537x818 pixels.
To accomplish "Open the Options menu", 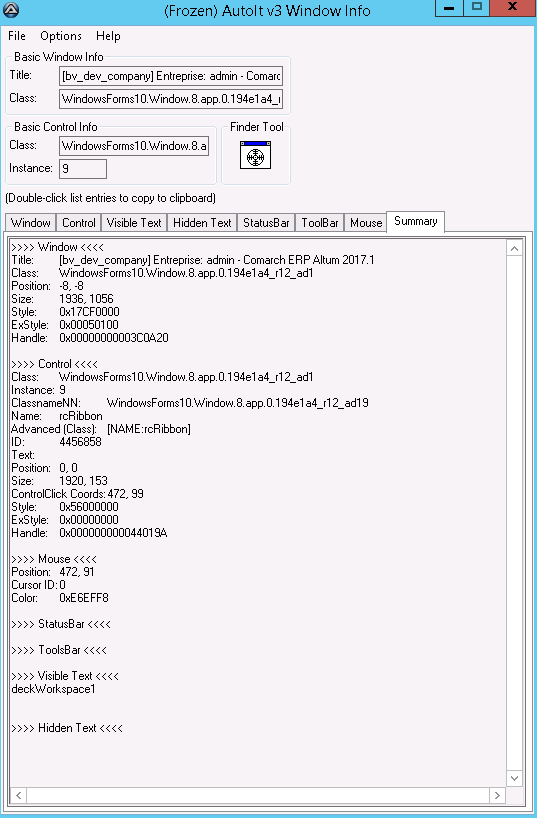I will pyautogui.click(x=61, y=36).
